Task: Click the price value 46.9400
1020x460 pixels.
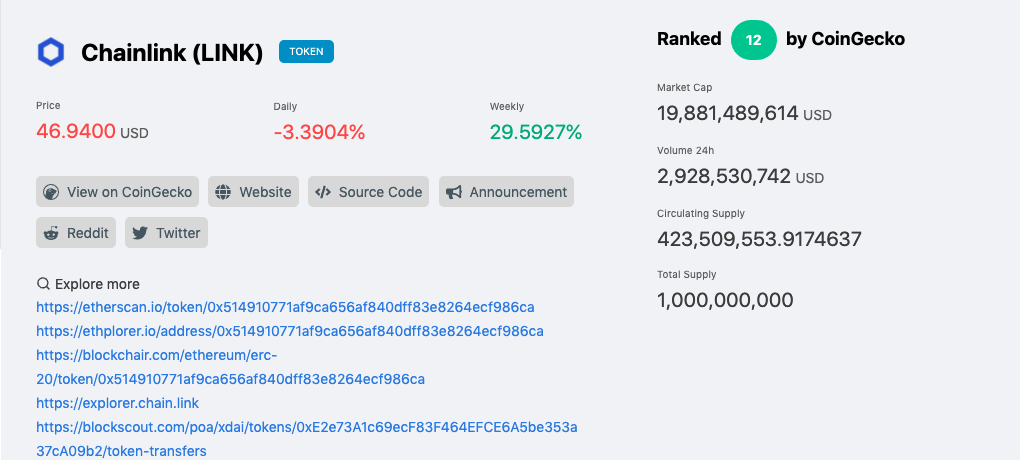Action: coord(76,131)
